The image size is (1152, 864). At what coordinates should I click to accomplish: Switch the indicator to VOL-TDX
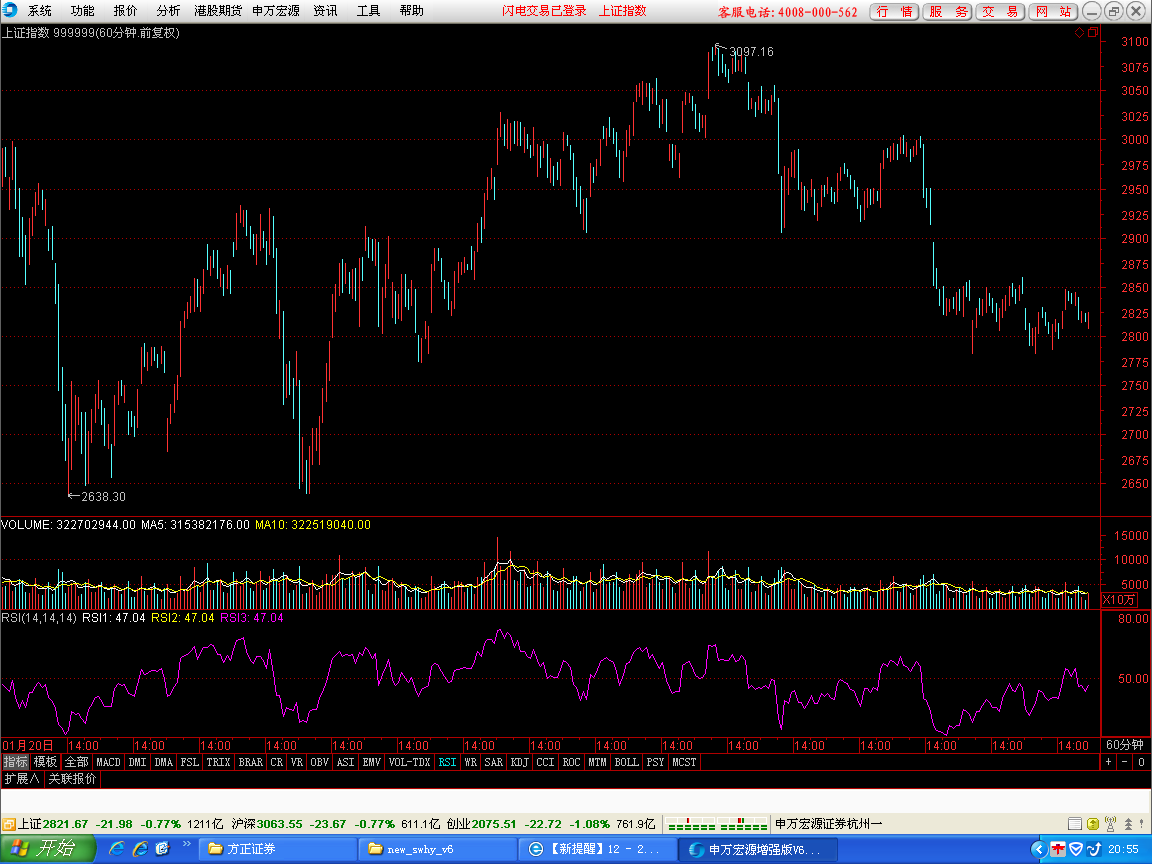point(409,762)
